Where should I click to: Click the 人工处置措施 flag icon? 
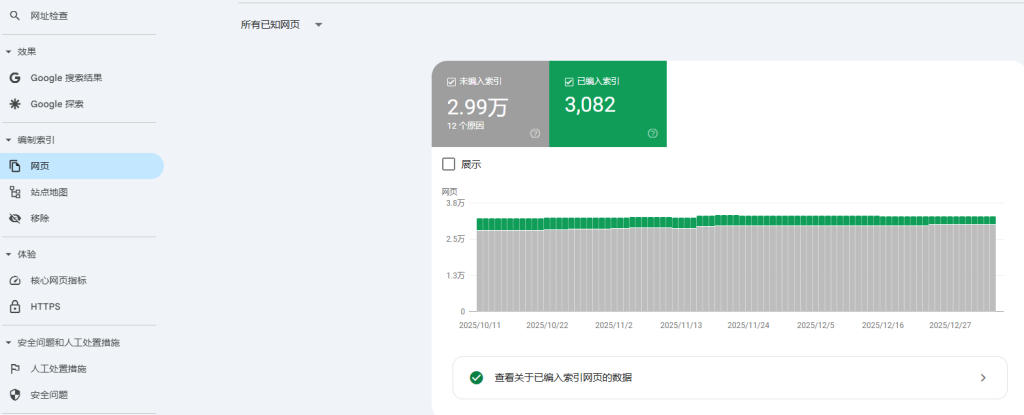click(x=14, y=368)
